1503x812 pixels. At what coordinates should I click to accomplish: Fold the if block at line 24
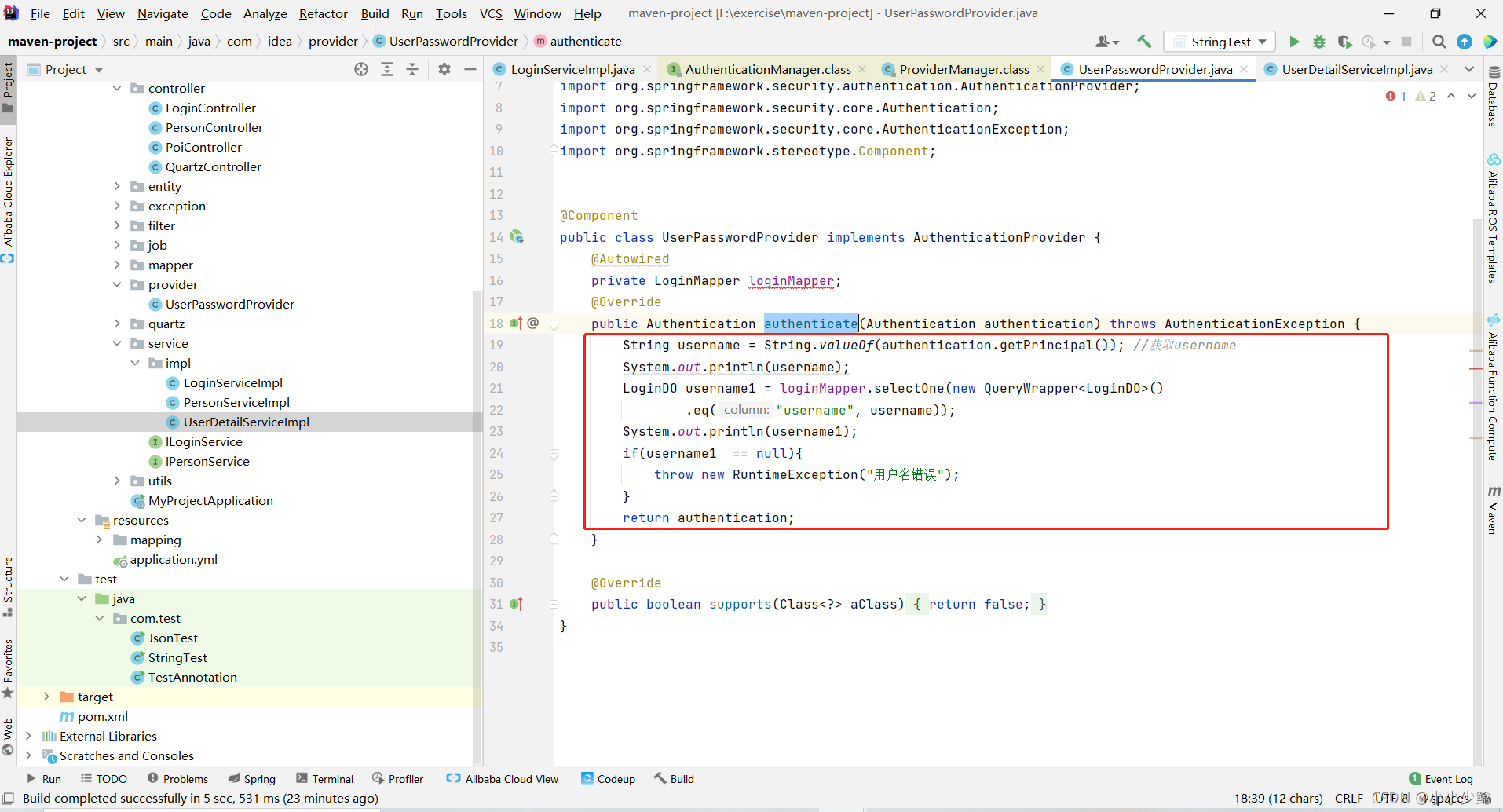(x=554, y=453)
